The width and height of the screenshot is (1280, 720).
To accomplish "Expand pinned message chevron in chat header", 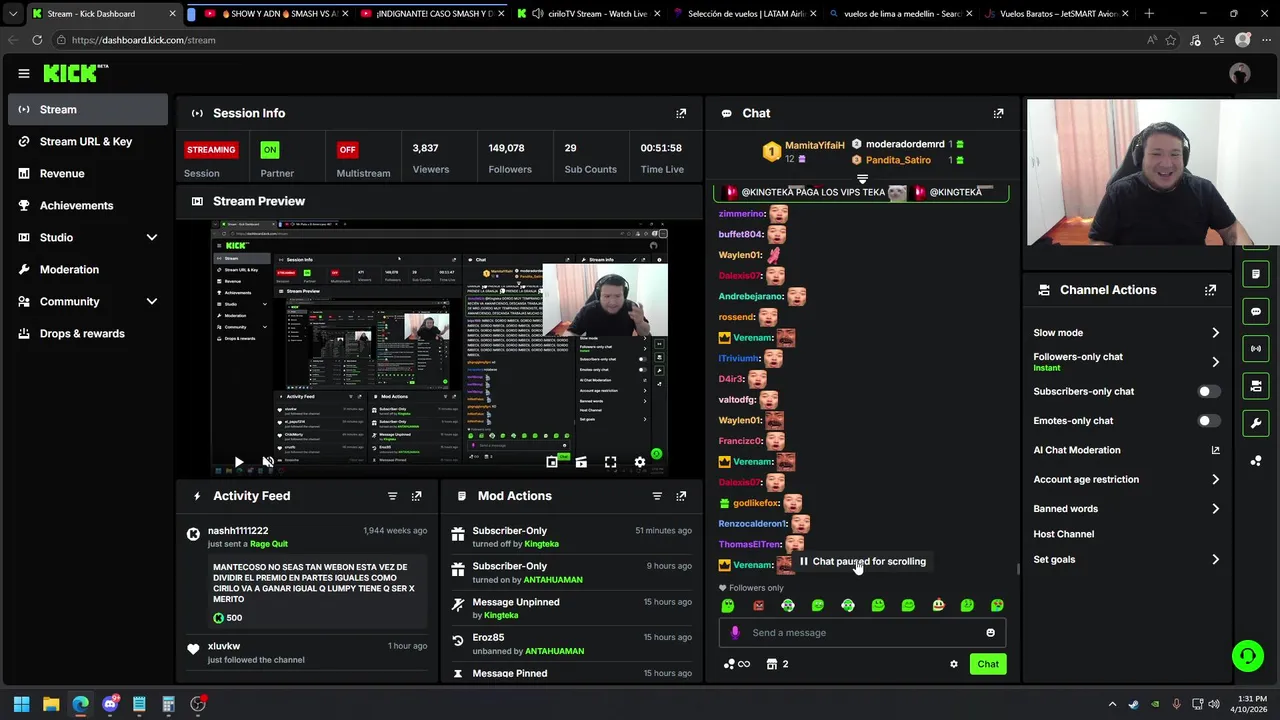I will [862, 179].
